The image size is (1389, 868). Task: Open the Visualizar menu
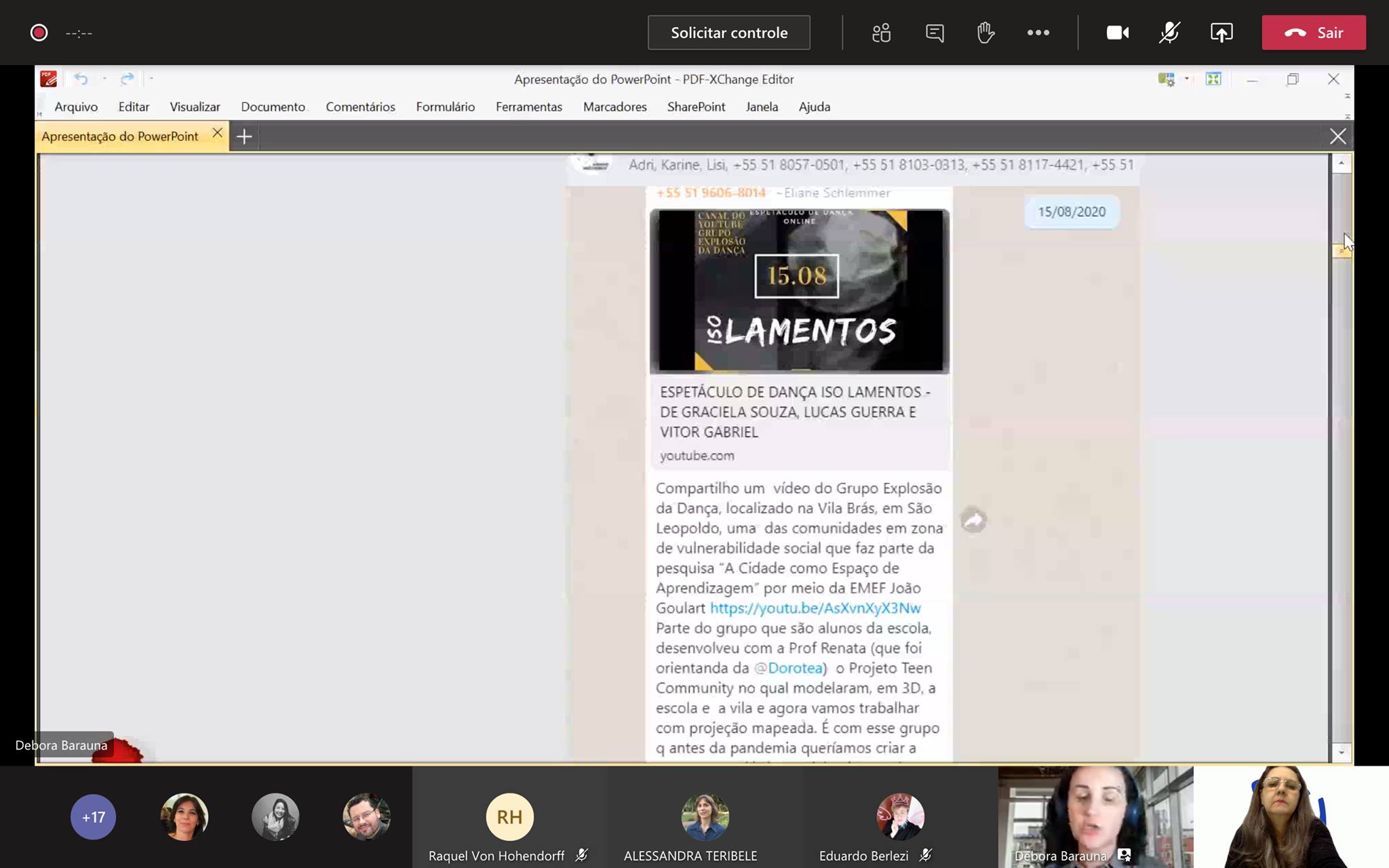pyautogui.click(x=195, y=106)
